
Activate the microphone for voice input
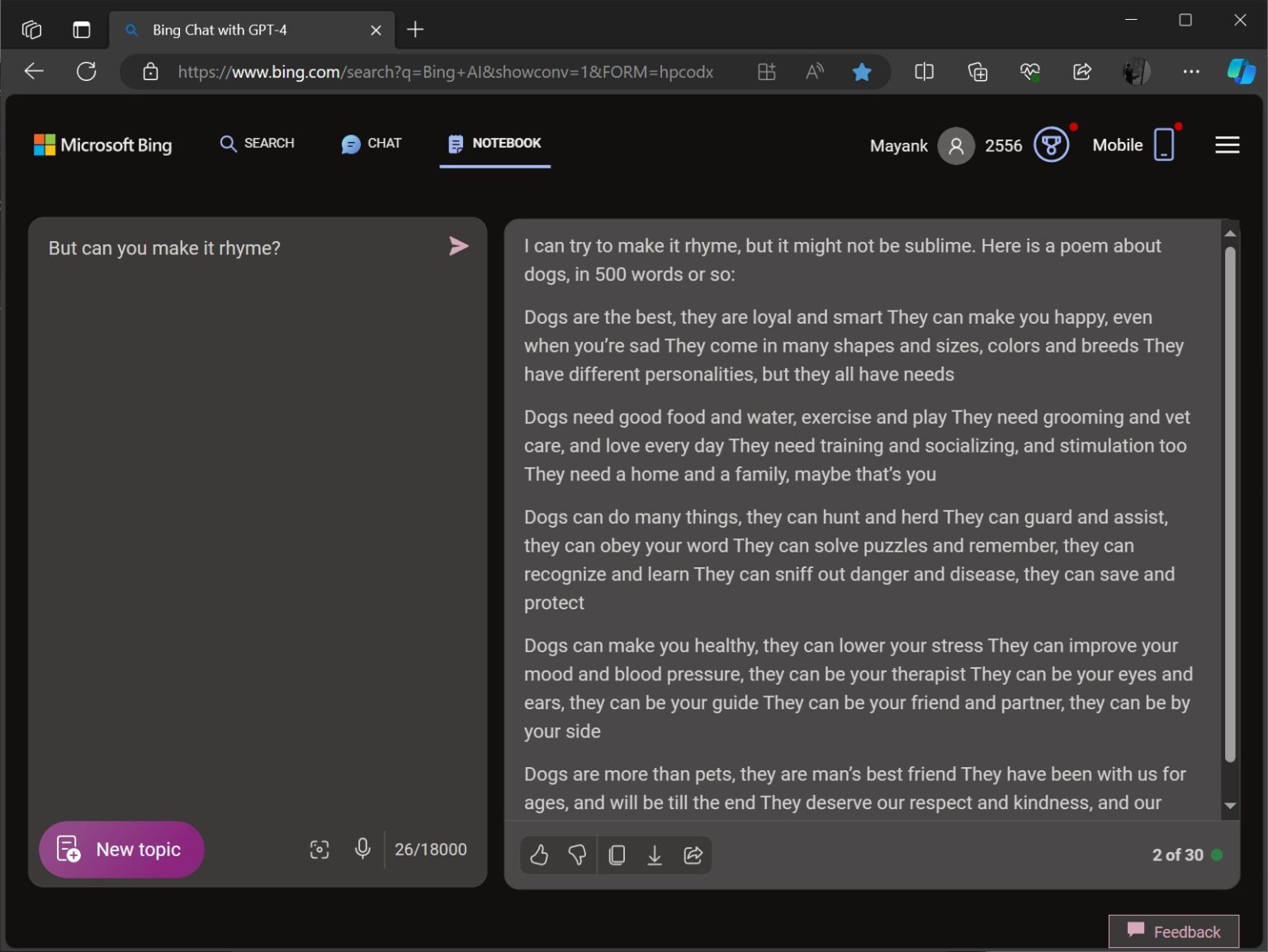(x=362, y=849)
